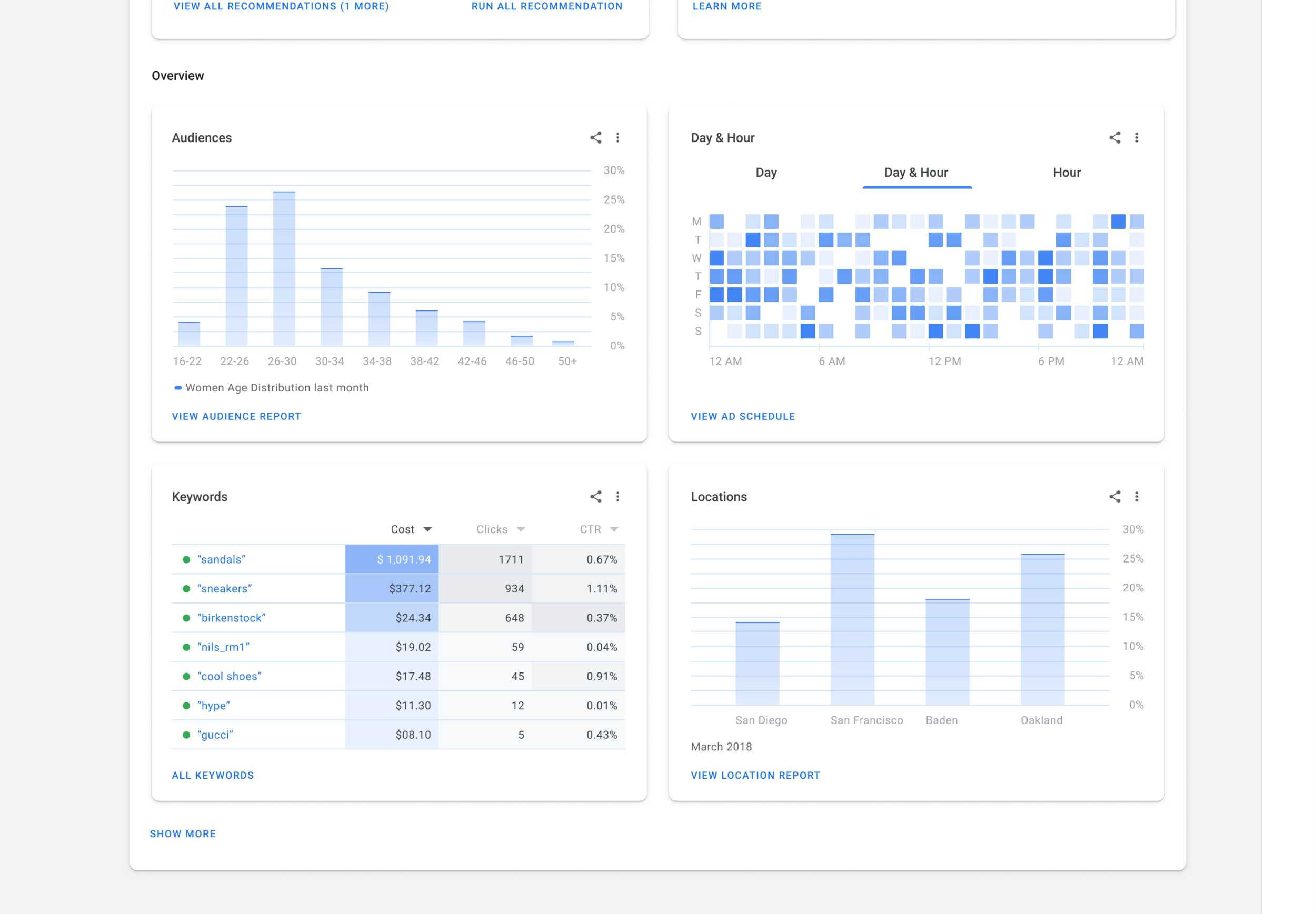
Task: Open the Clicks column dropdown
Action: pyautogui.click(x=520, y=529)
